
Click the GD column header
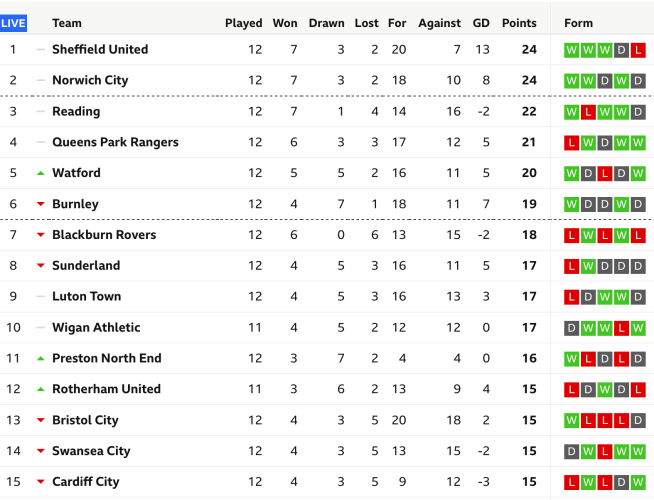click(x=481, y=23)
